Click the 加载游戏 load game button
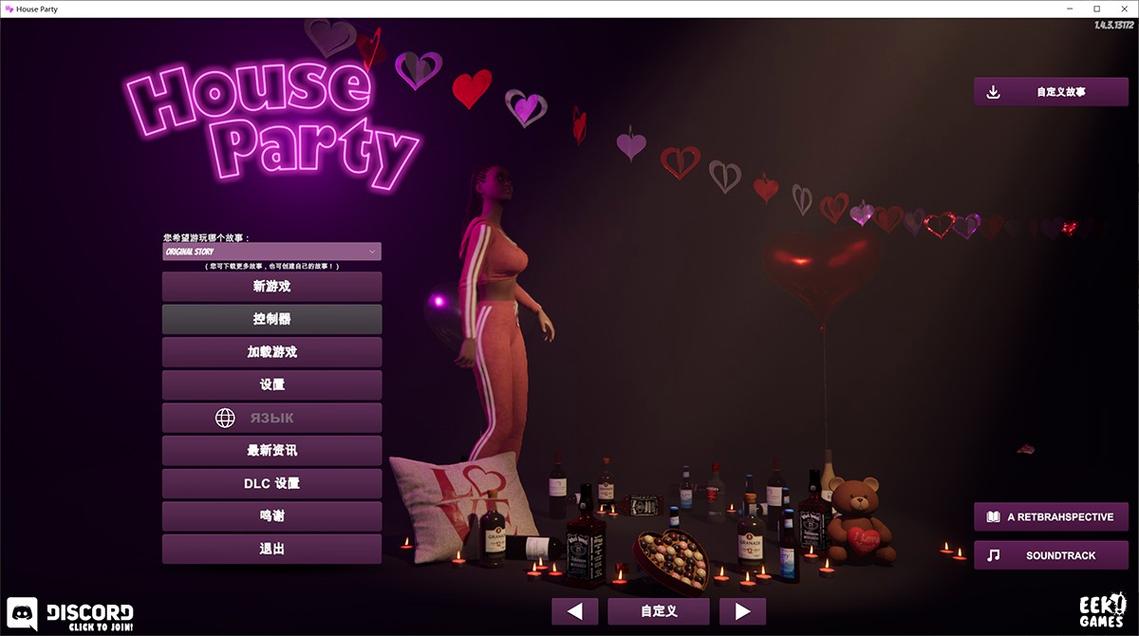Viewport: 1139px width, 636px height. point(272,352)
